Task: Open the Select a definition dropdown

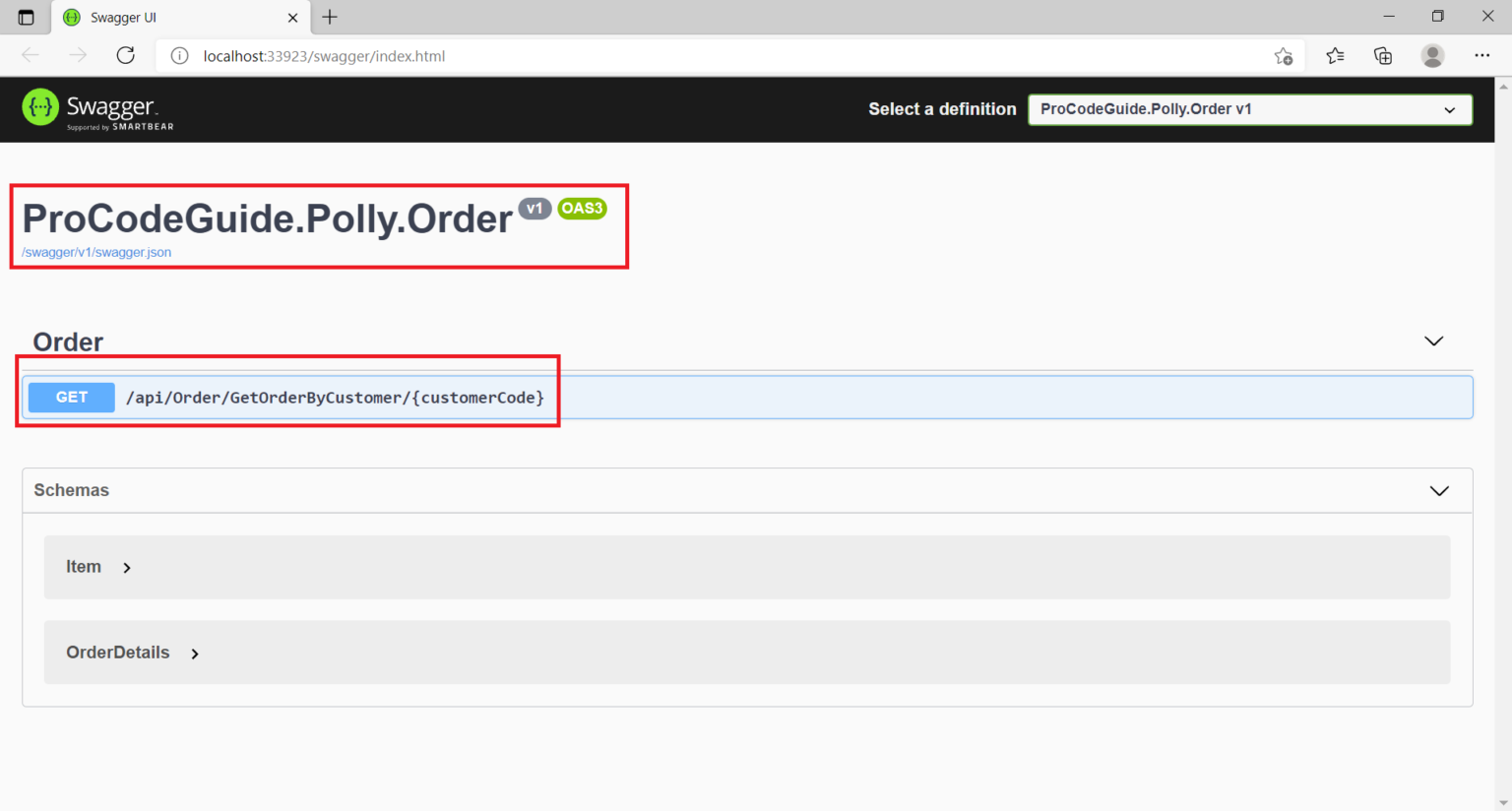Action: coord(1250,109)
